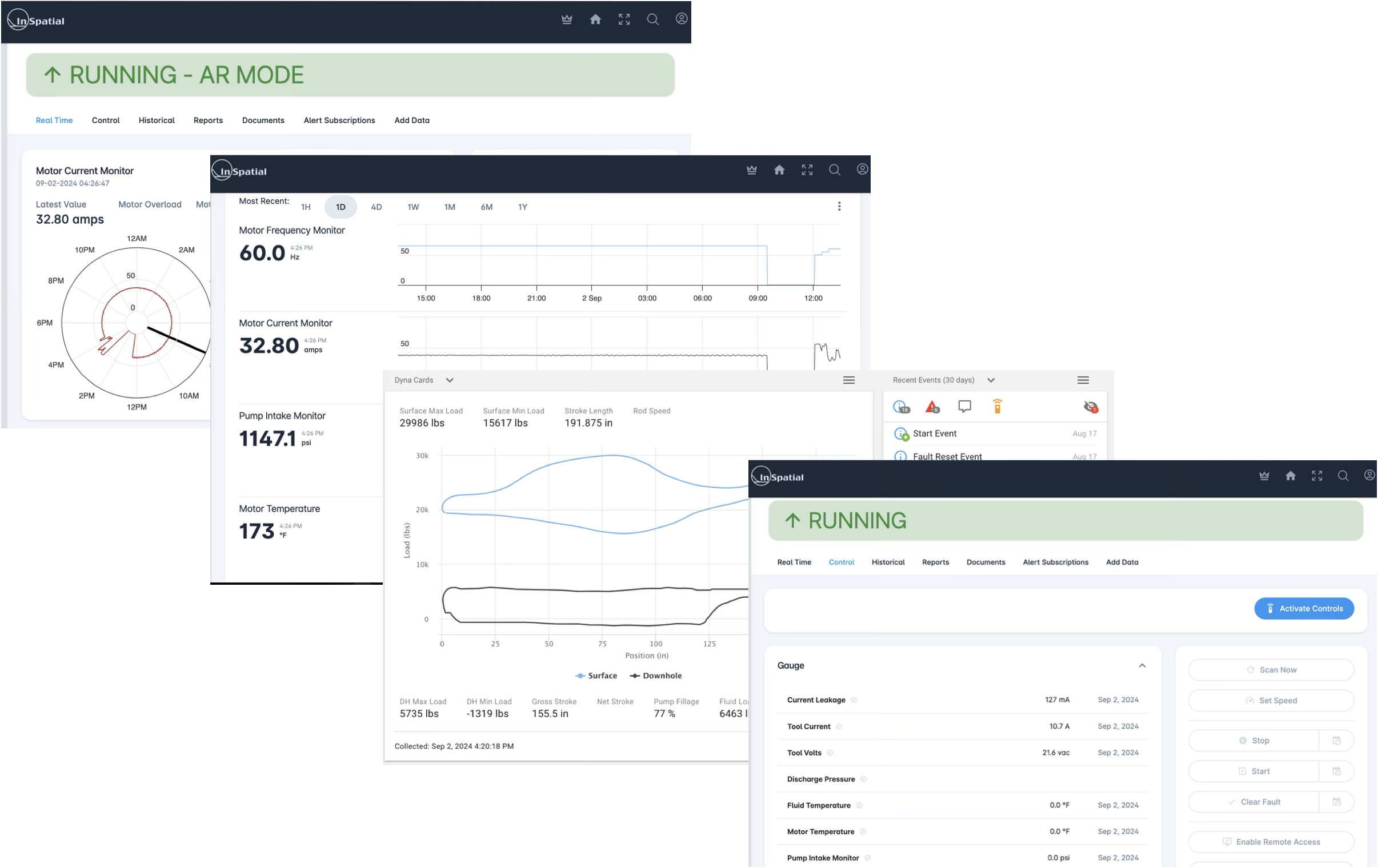This screenshot has height=868, width=1378.
Task: Collapse the Gauge section chevron
Action: [x=1142, y=665]
